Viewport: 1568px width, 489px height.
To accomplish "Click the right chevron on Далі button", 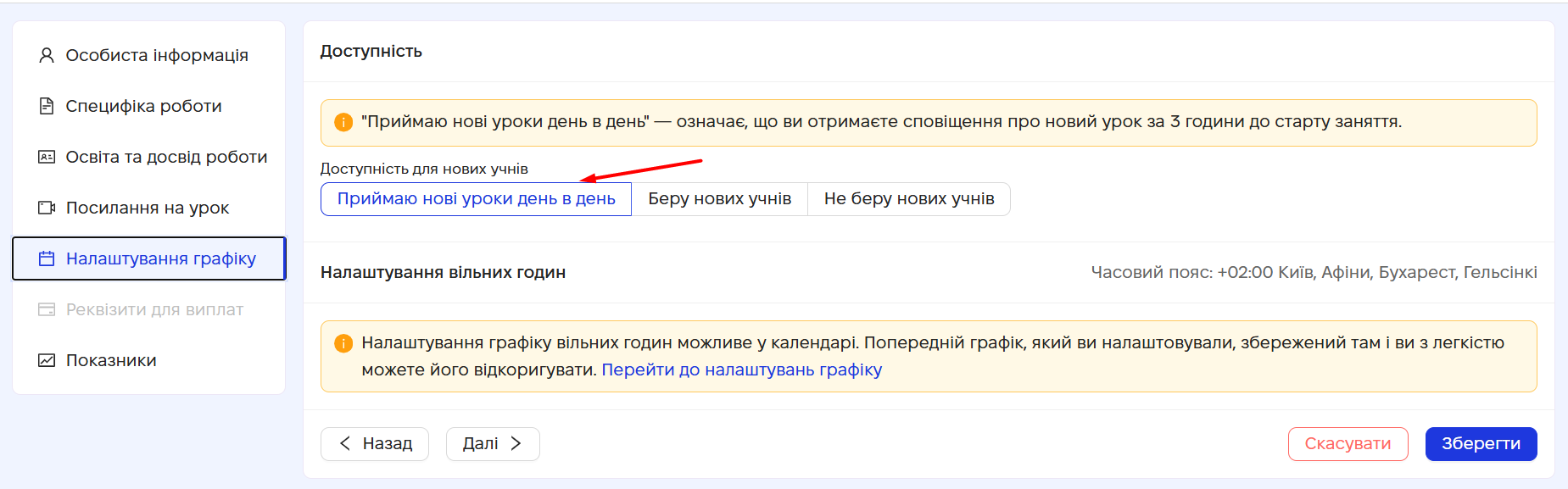I will pos(516,443).
